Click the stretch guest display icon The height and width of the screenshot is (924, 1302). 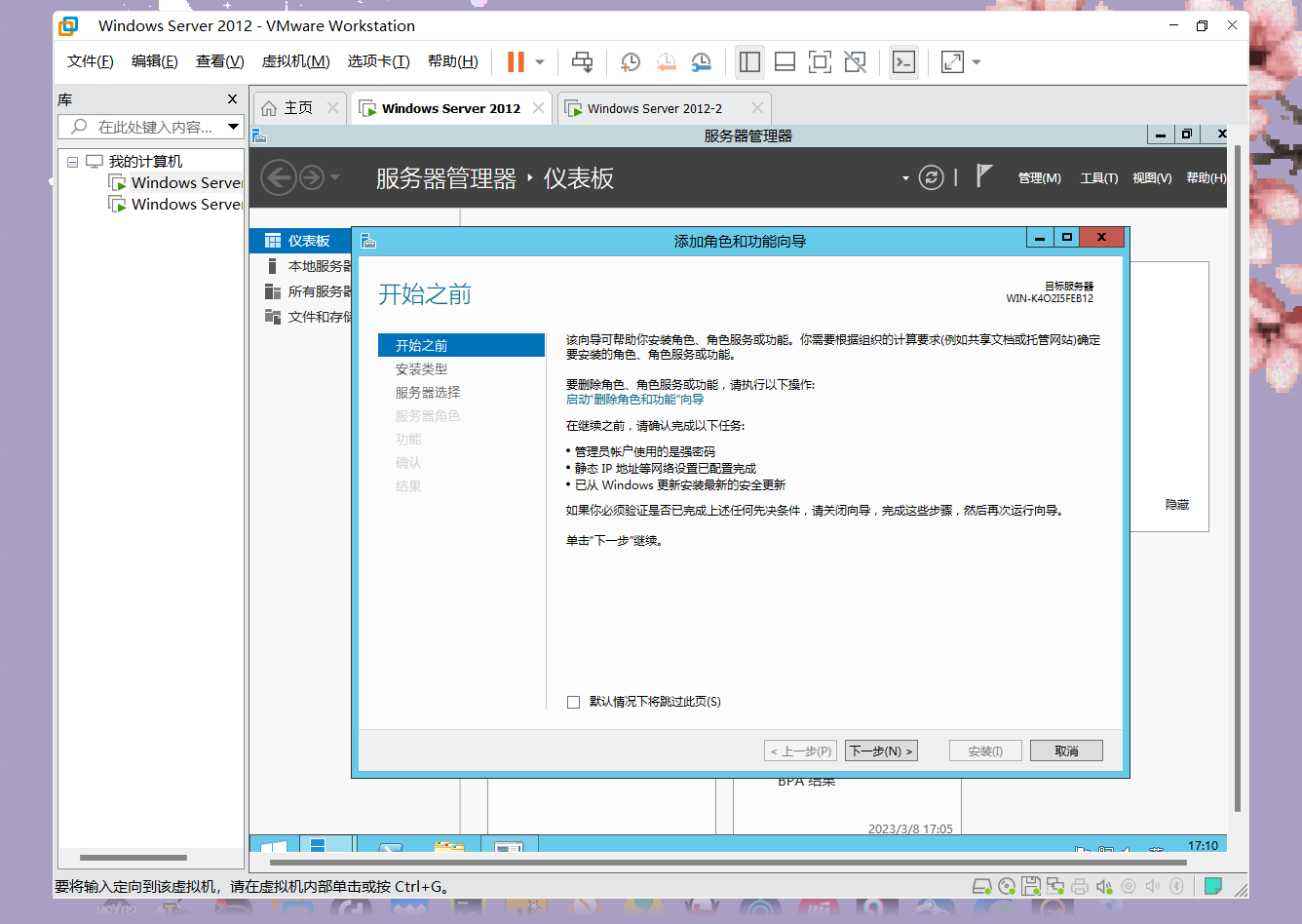click(952, 62)
